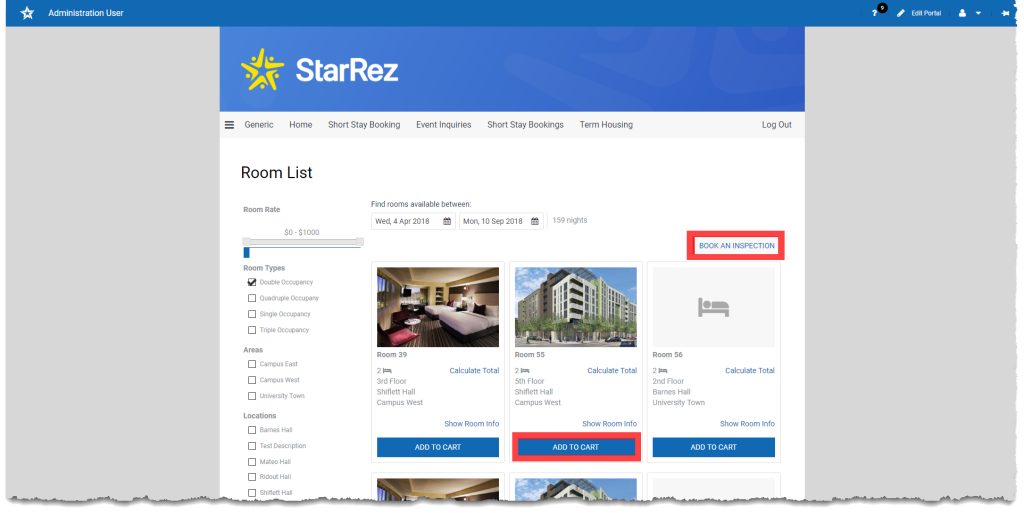
Task: Go to the Short Stay Booking menu item
Action: click(x=364, y=125)
